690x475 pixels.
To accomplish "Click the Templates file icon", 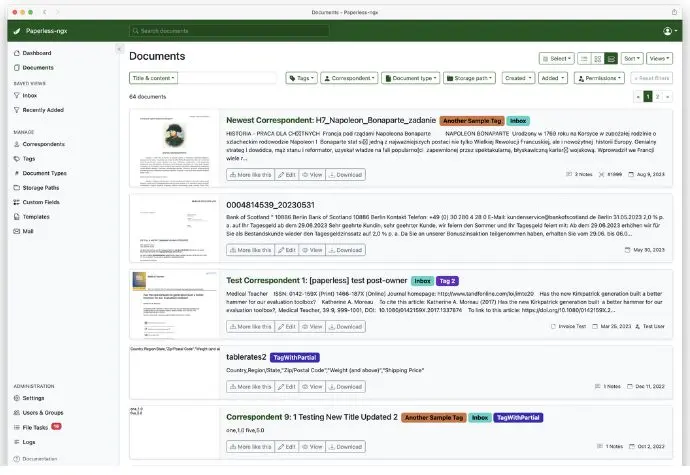I will tap(17, 217).
